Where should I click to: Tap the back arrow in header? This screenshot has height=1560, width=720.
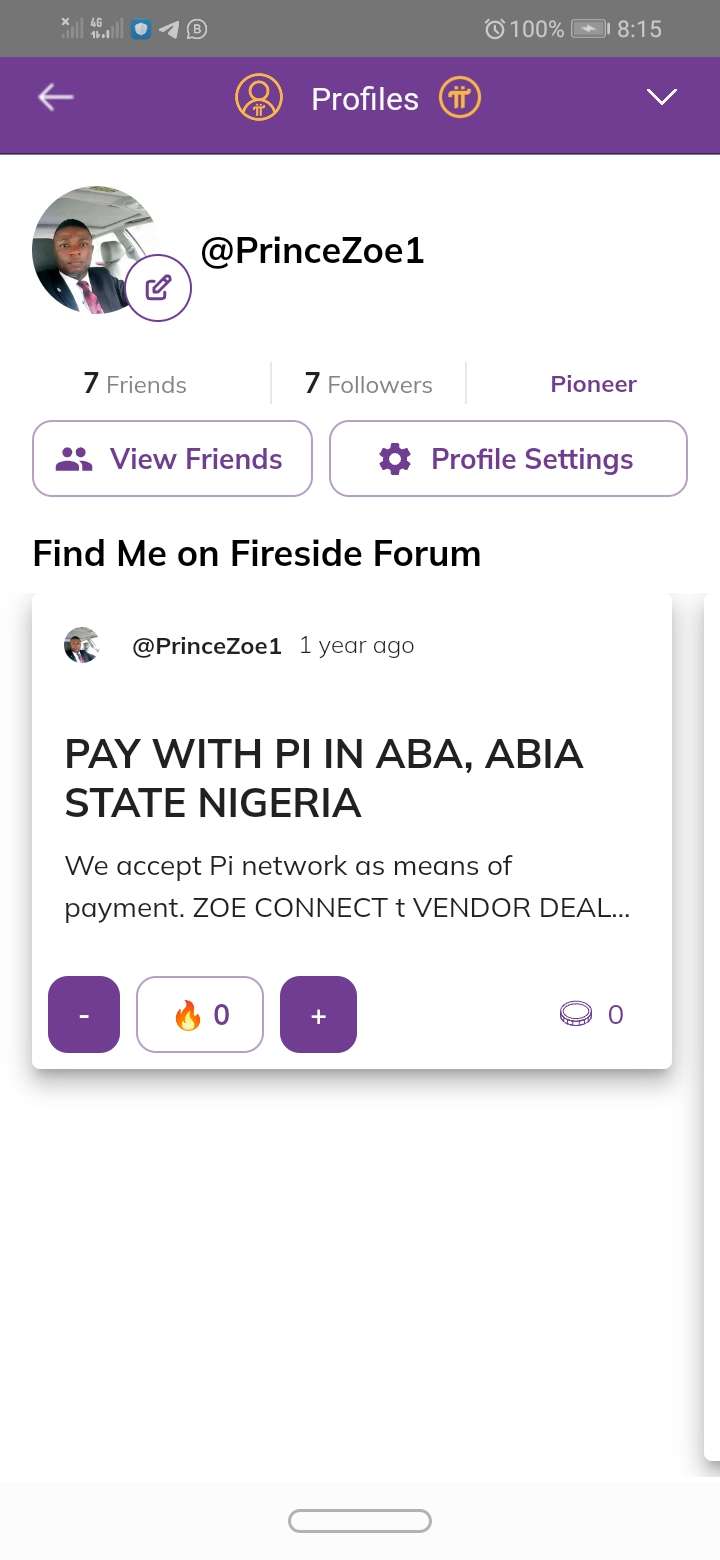click(56, 97)
